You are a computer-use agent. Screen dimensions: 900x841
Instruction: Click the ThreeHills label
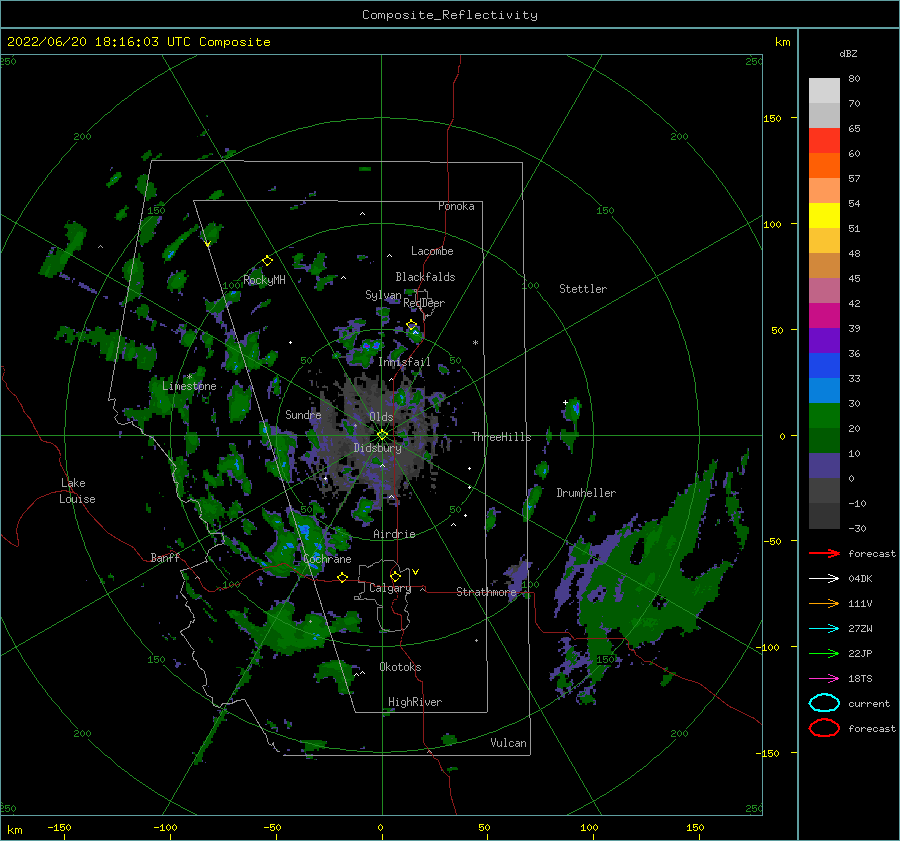(x=501, y=437)
